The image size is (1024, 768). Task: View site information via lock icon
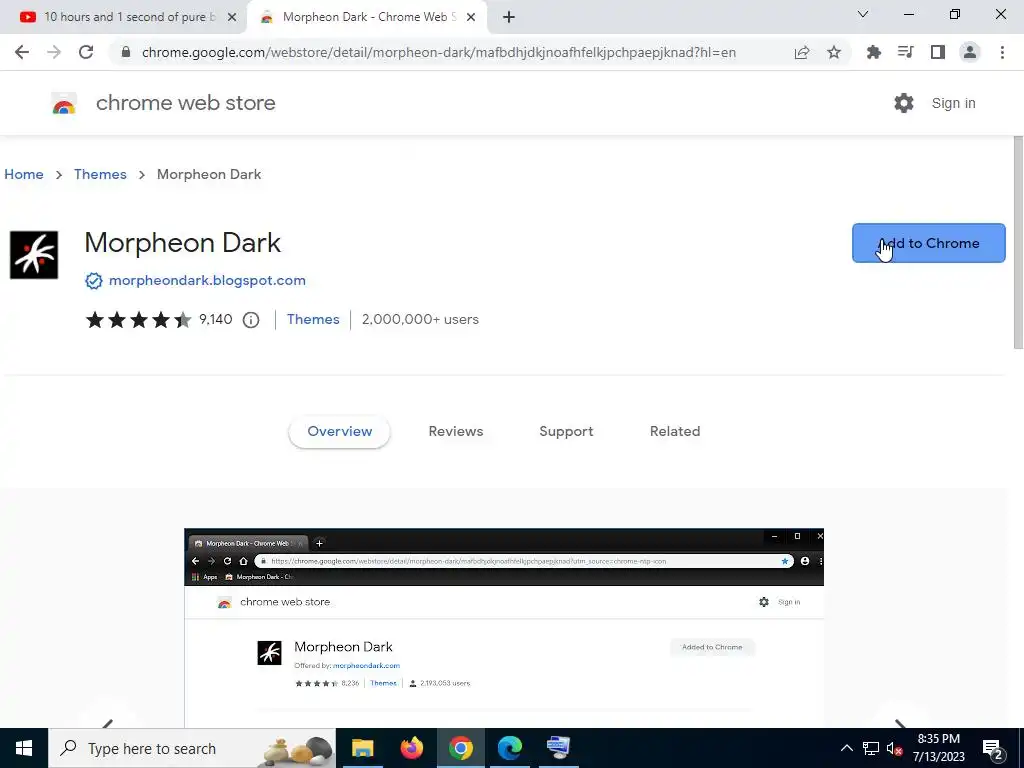pos(126,52)
